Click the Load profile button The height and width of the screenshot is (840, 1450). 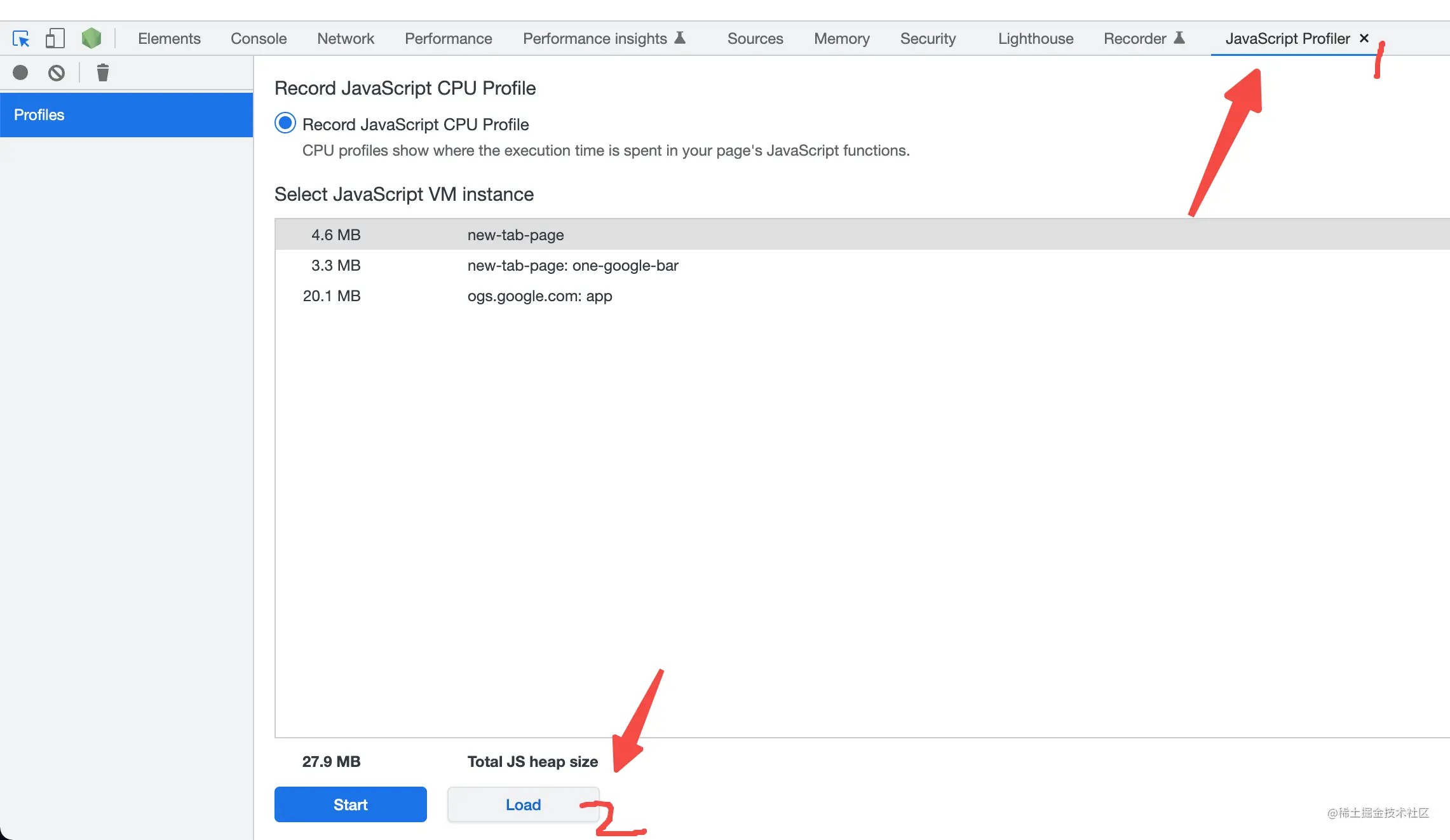[x=523, y=803]
